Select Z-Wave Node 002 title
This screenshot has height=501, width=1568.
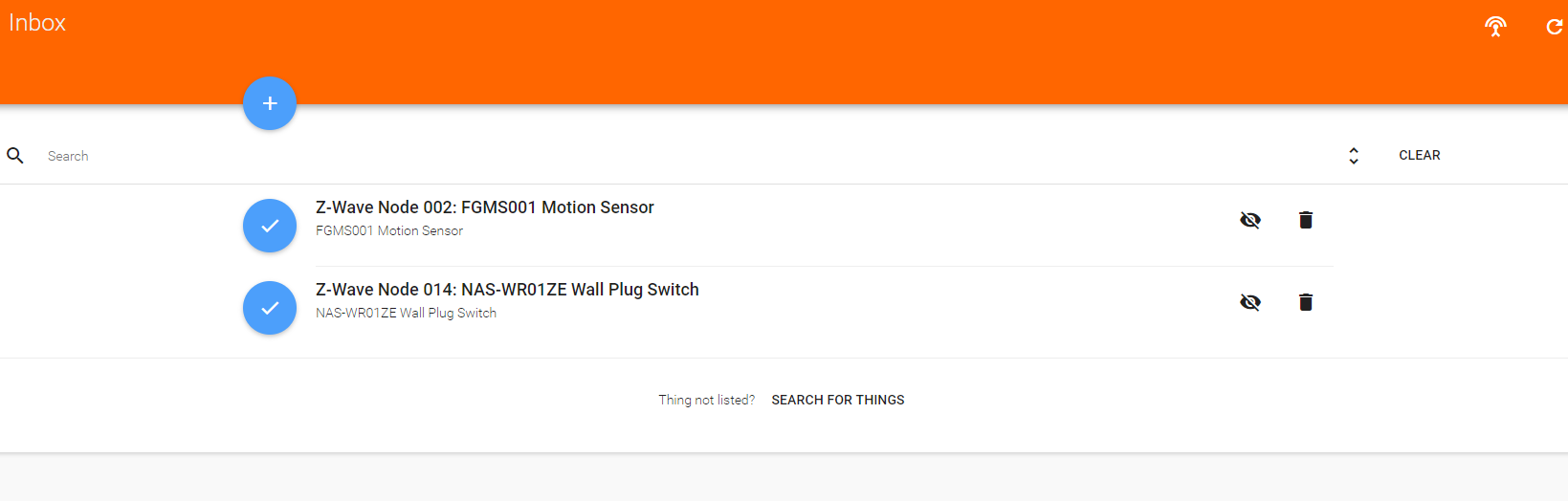(x=484, y=207)
